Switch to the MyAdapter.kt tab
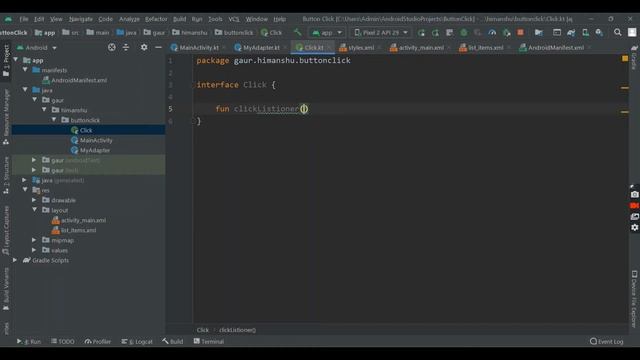 (x=261, y=48)
